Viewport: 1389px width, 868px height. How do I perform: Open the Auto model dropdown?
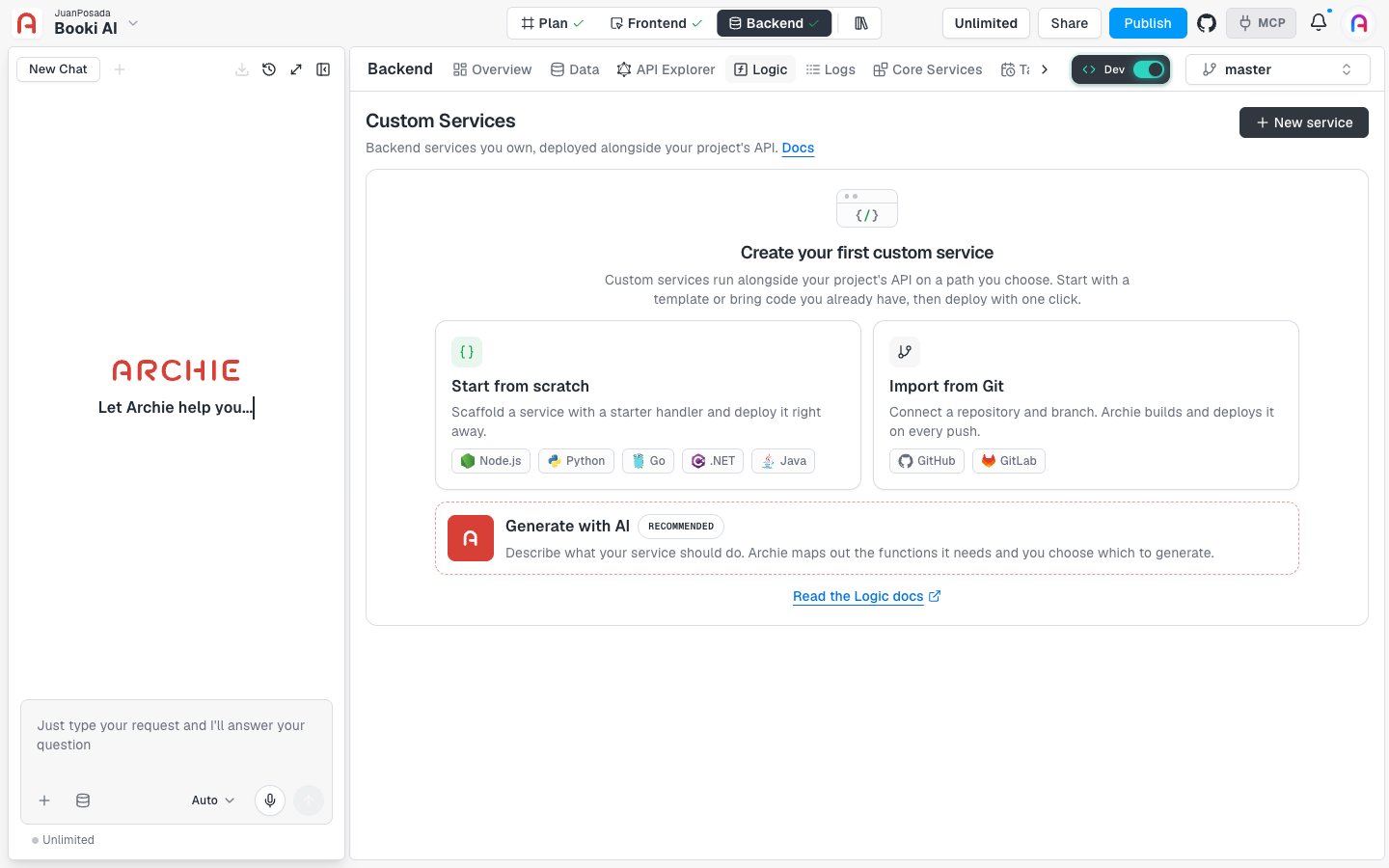click(x=213, y=800)
